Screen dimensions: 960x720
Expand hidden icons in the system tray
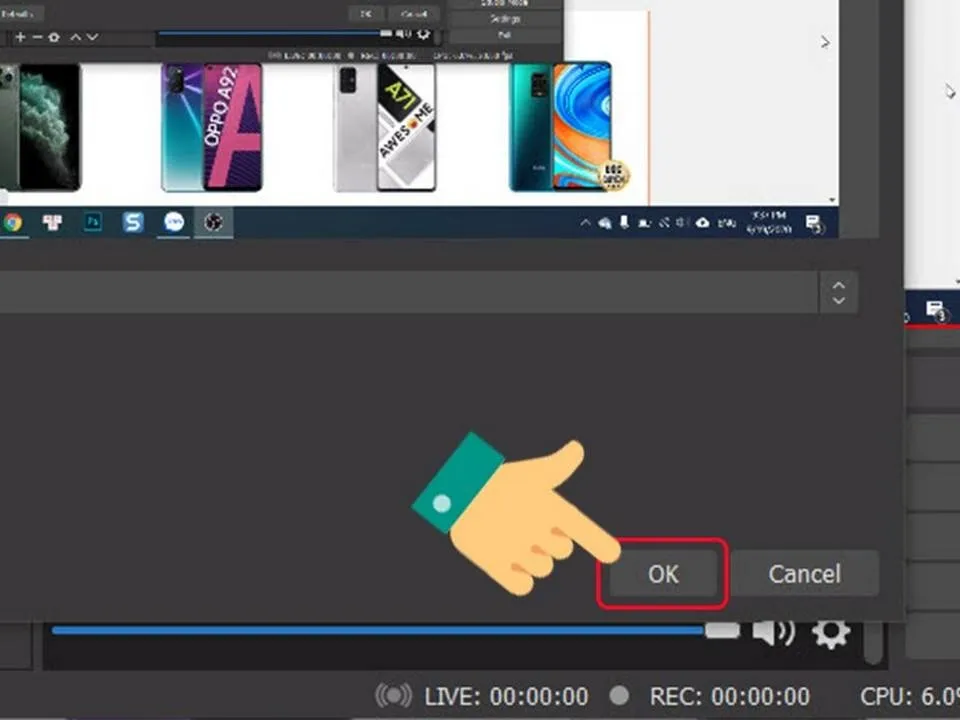click(x=587, y=222)
